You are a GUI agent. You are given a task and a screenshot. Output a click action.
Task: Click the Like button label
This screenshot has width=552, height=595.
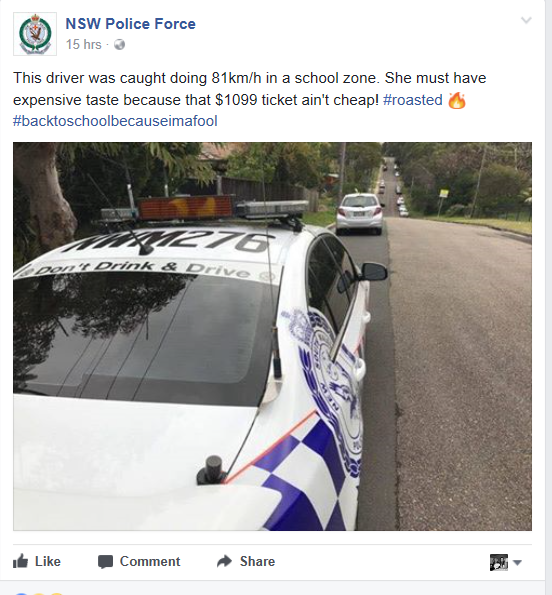[x=48, y=562]
